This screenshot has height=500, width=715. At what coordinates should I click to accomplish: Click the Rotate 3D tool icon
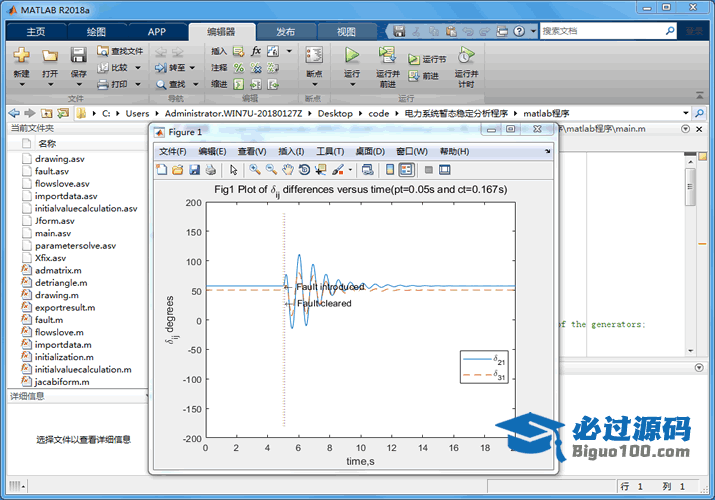coord(302,170)
